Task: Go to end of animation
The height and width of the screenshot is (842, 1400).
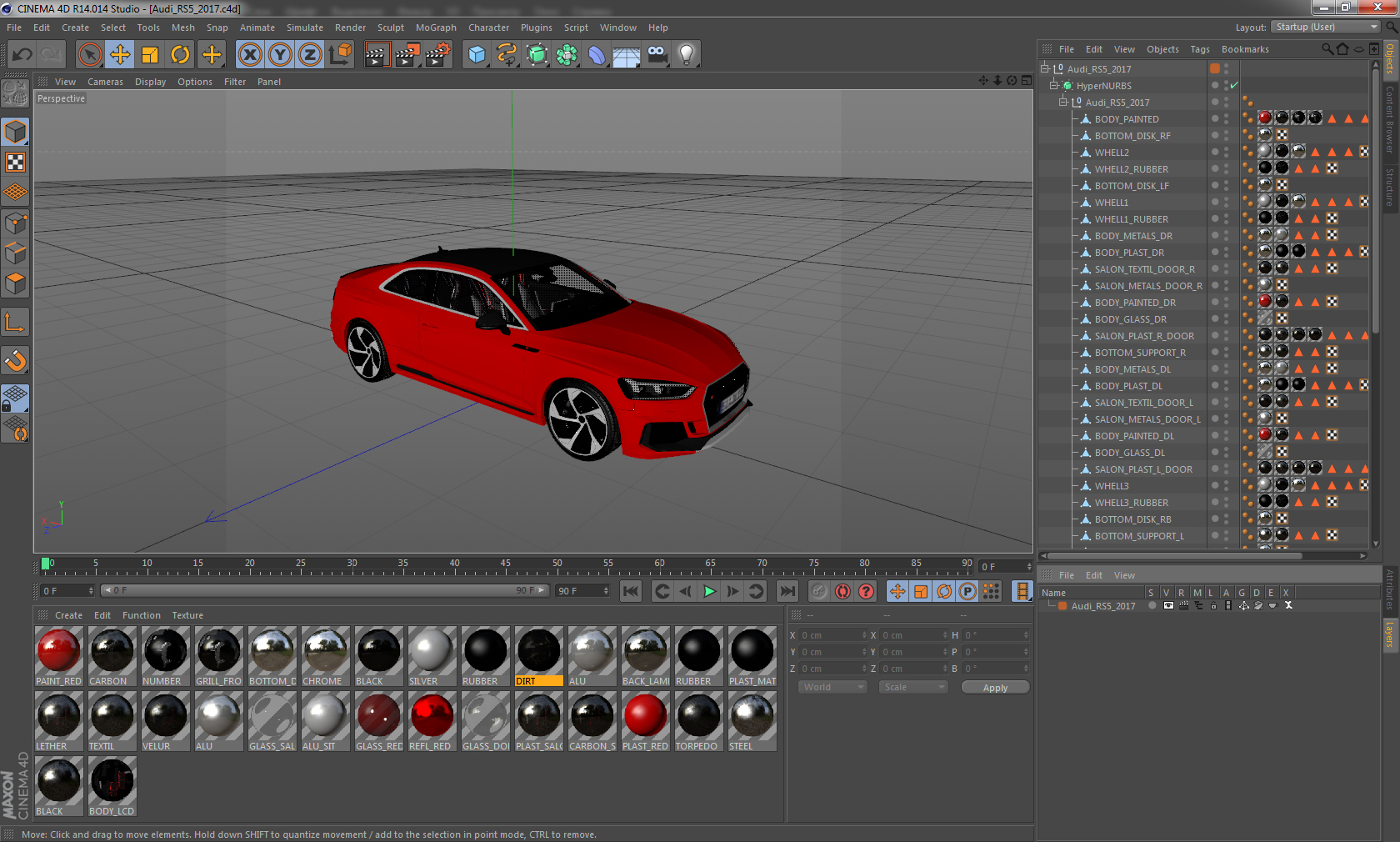Action: 787,591
